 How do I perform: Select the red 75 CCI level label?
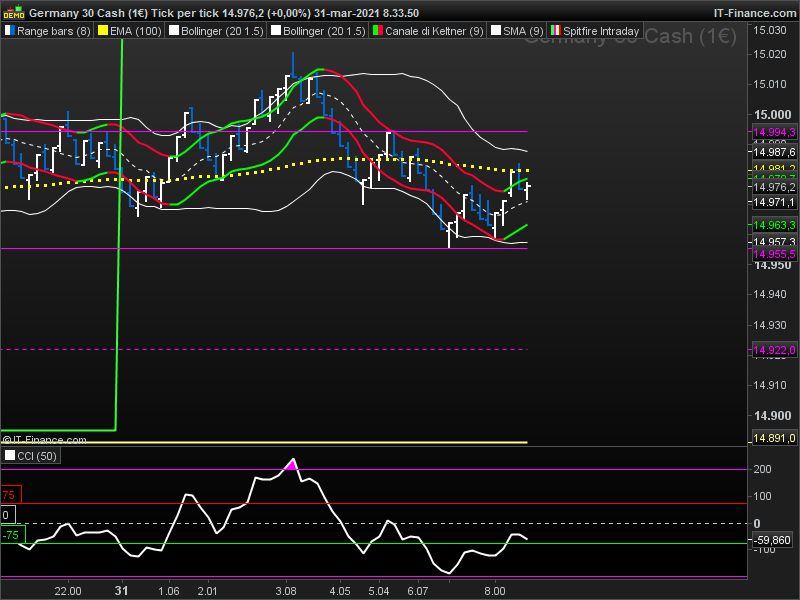point(9,495)
